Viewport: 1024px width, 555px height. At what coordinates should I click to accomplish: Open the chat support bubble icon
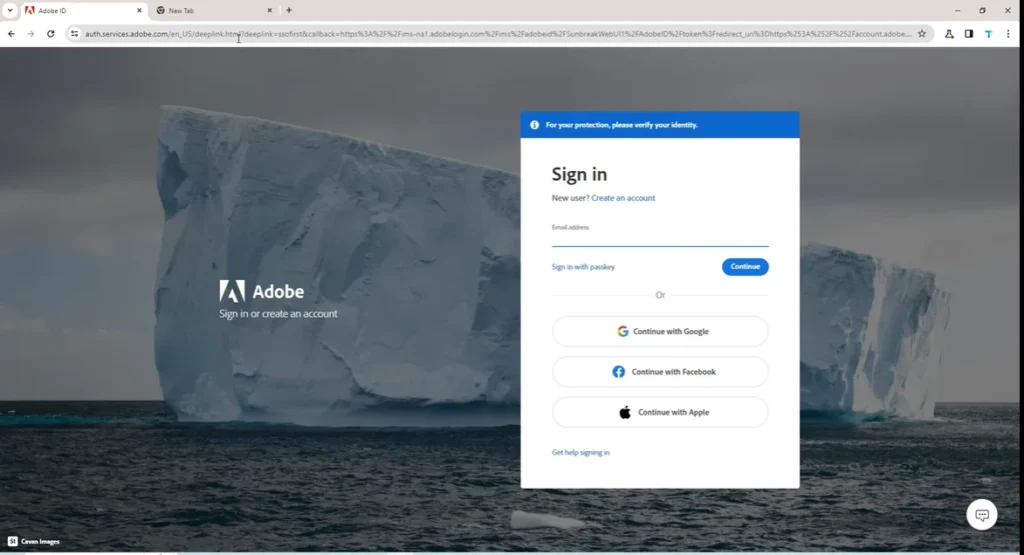pyautogui.click(x=982, y=515)
